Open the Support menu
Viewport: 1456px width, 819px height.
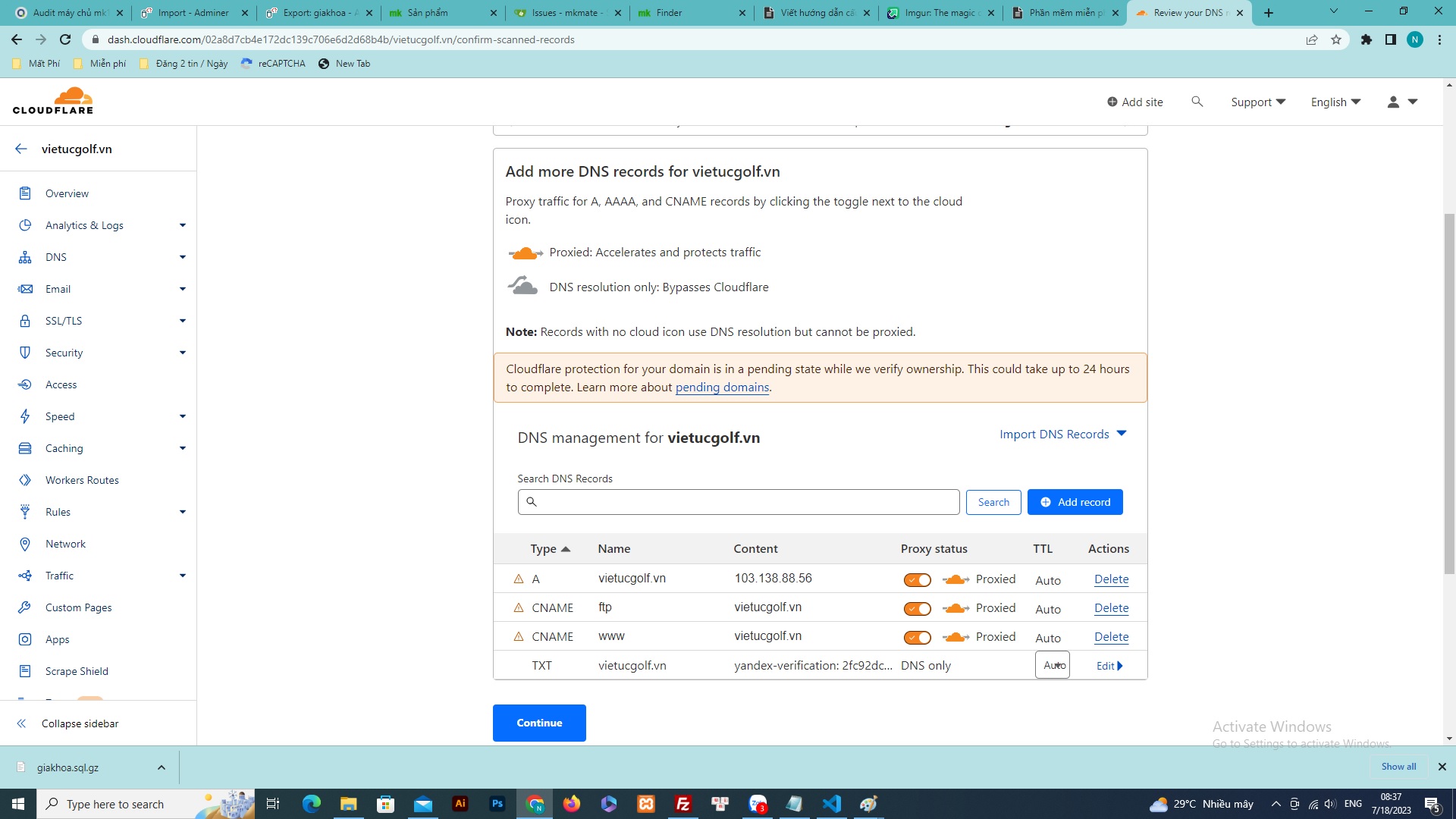pyautogui.click(x=1258, y=102)
